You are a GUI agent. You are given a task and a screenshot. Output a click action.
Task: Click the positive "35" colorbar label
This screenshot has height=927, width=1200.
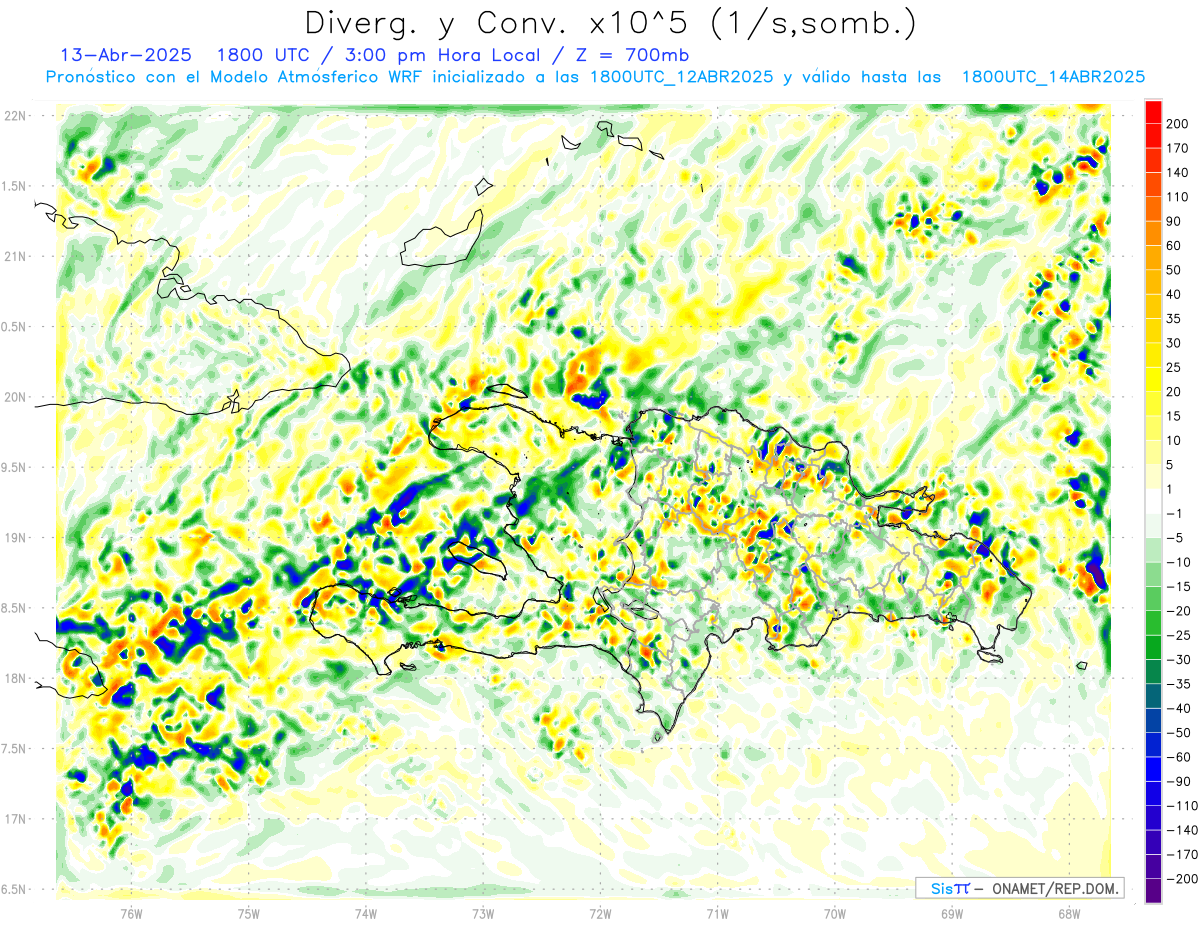coord(1174,319)
